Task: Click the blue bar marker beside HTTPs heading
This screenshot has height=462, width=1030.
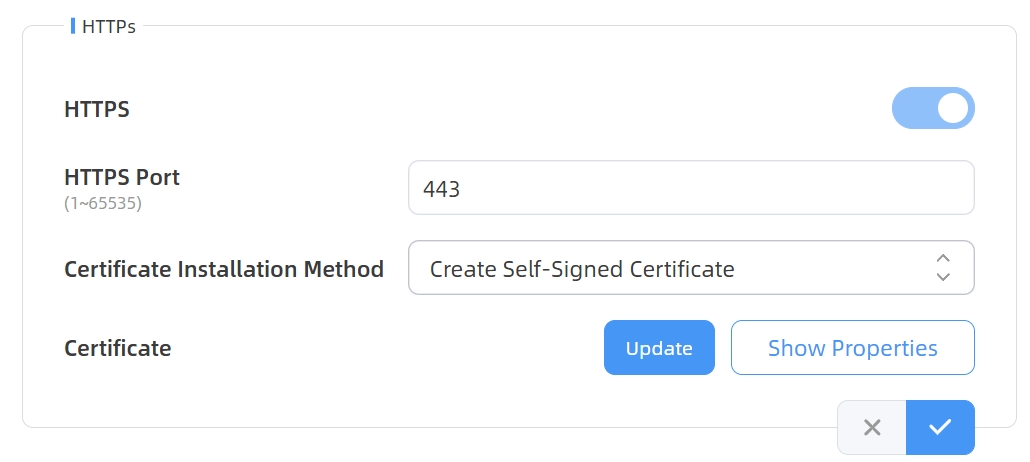Action: coord(73,26)
